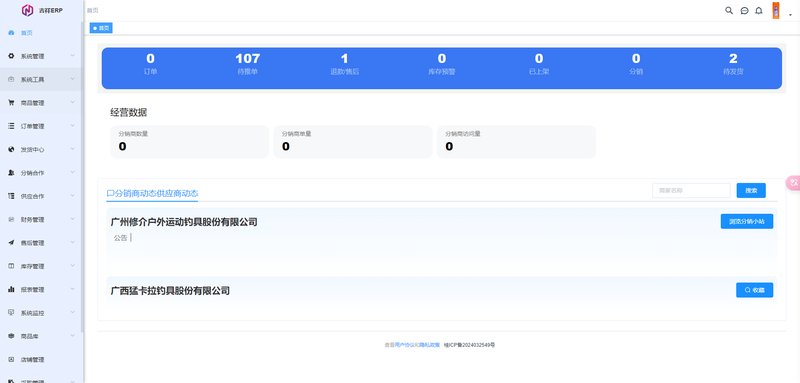This screenshot has height=383, width=800.
Task: Click company name 广西猛卡拉钓具股份有限公司
Action: coord(170,291)
